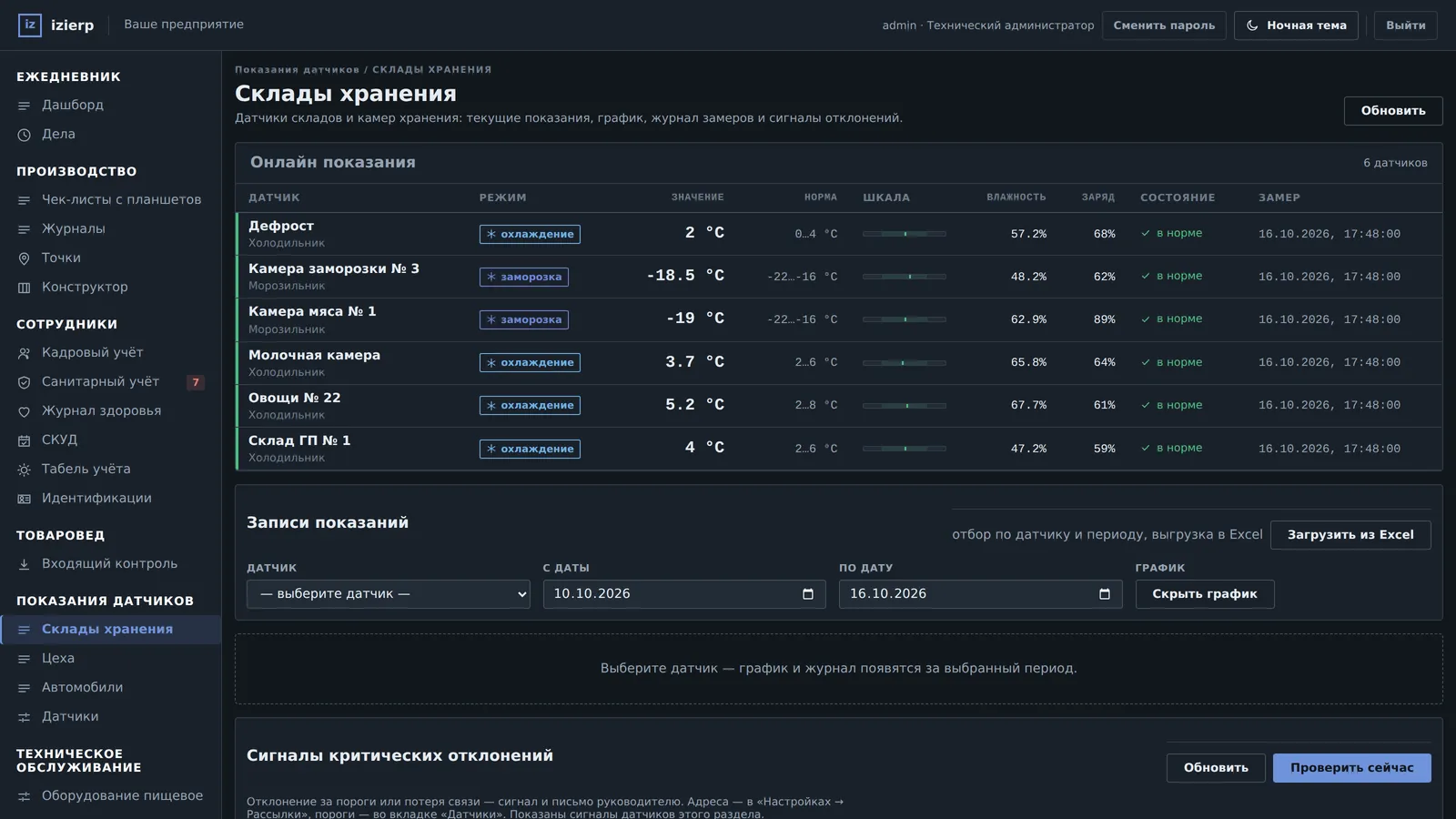Image resolution: width=1456 pixels, height=819 pixels.
Task: Click the Датчики sliders icon in sidebar
Action: 25,717
